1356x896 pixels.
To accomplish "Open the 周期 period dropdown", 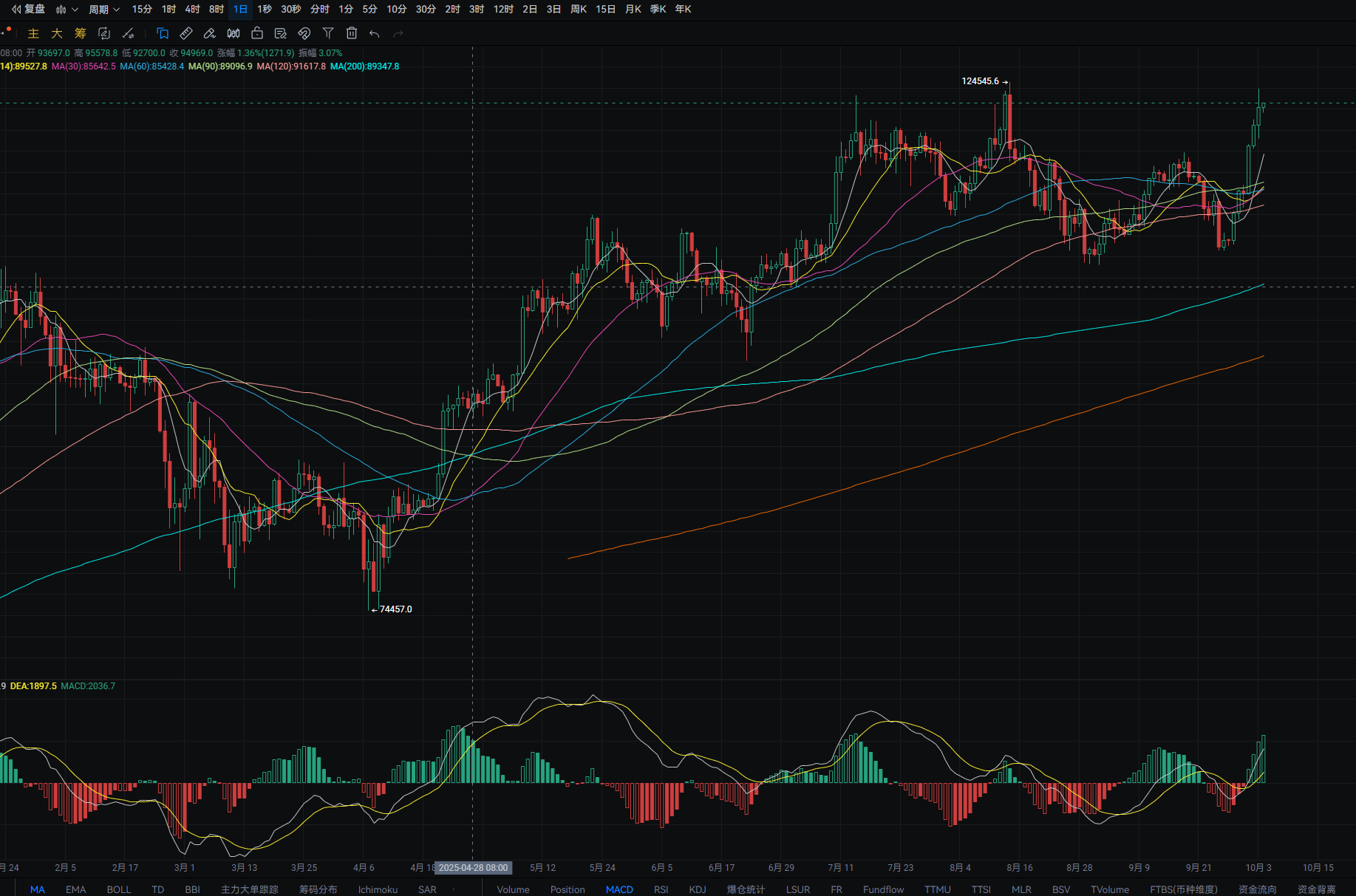I will point(103,10).
